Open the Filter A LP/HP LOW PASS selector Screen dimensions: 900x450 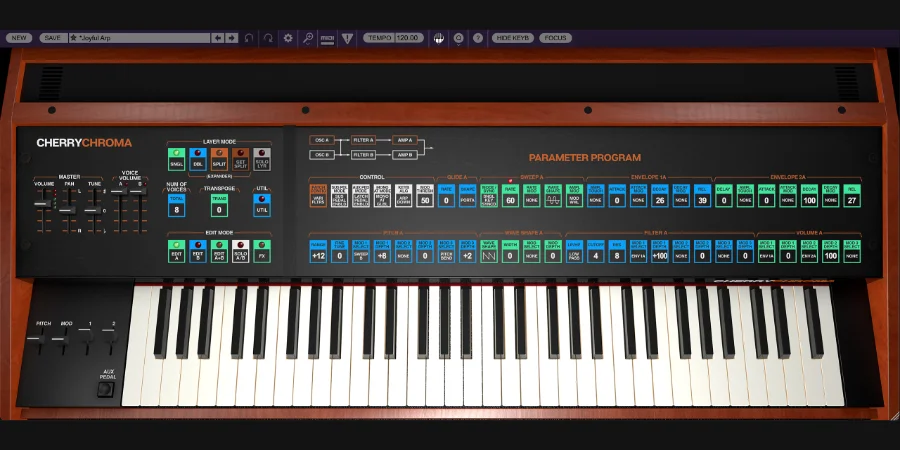(574, 251)
